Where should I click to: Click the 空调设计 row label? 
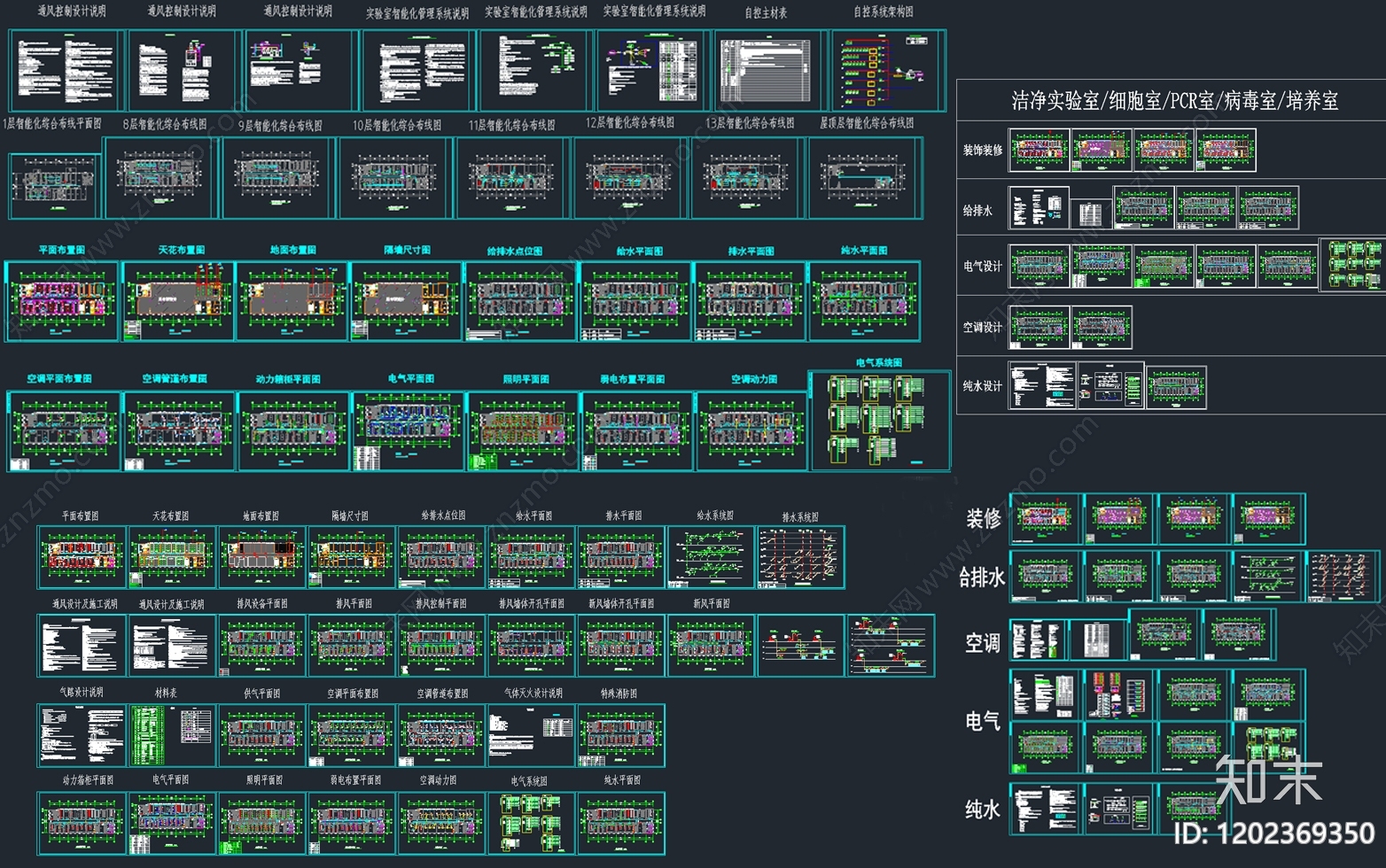983,328
